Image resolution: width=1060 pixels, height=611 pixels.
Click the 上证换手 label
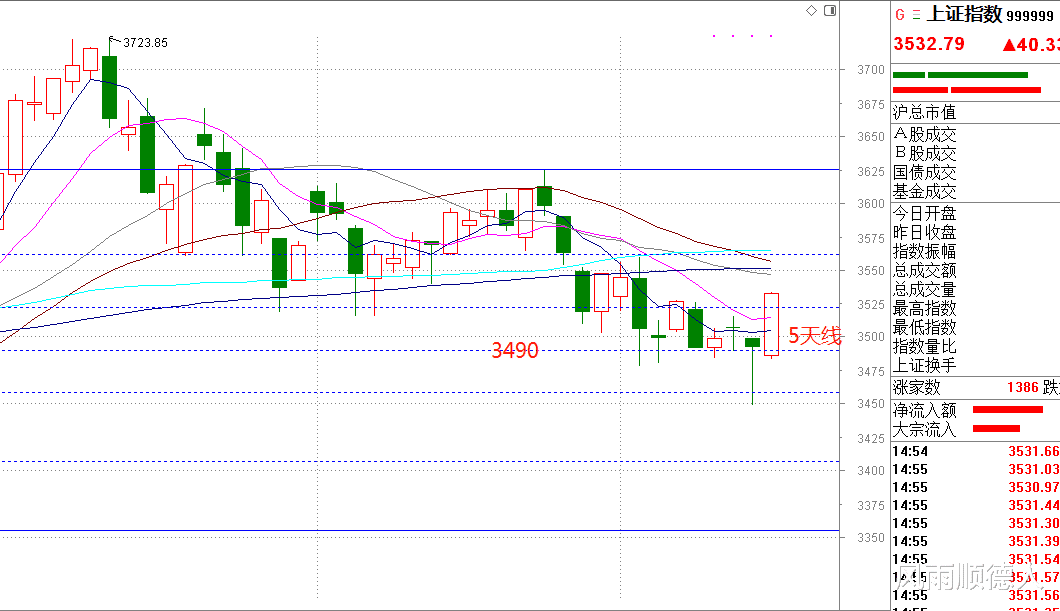click(x=924, y=365)
